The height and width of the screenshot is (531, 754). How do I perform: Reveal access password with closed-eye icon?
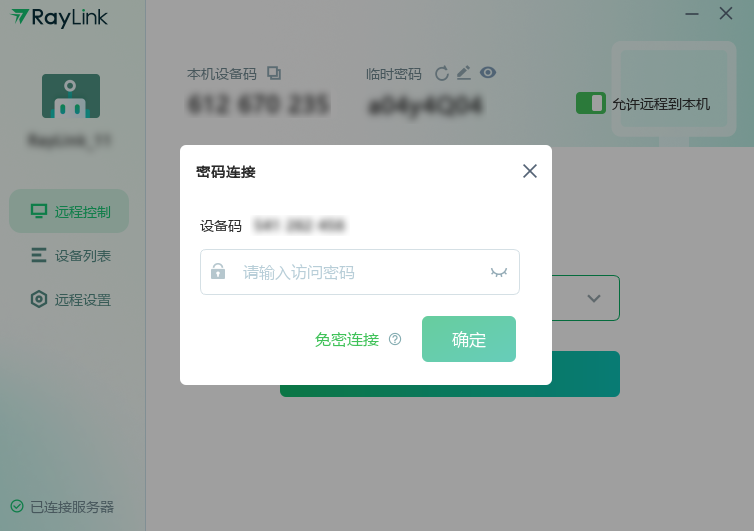(x=499, y=272)
